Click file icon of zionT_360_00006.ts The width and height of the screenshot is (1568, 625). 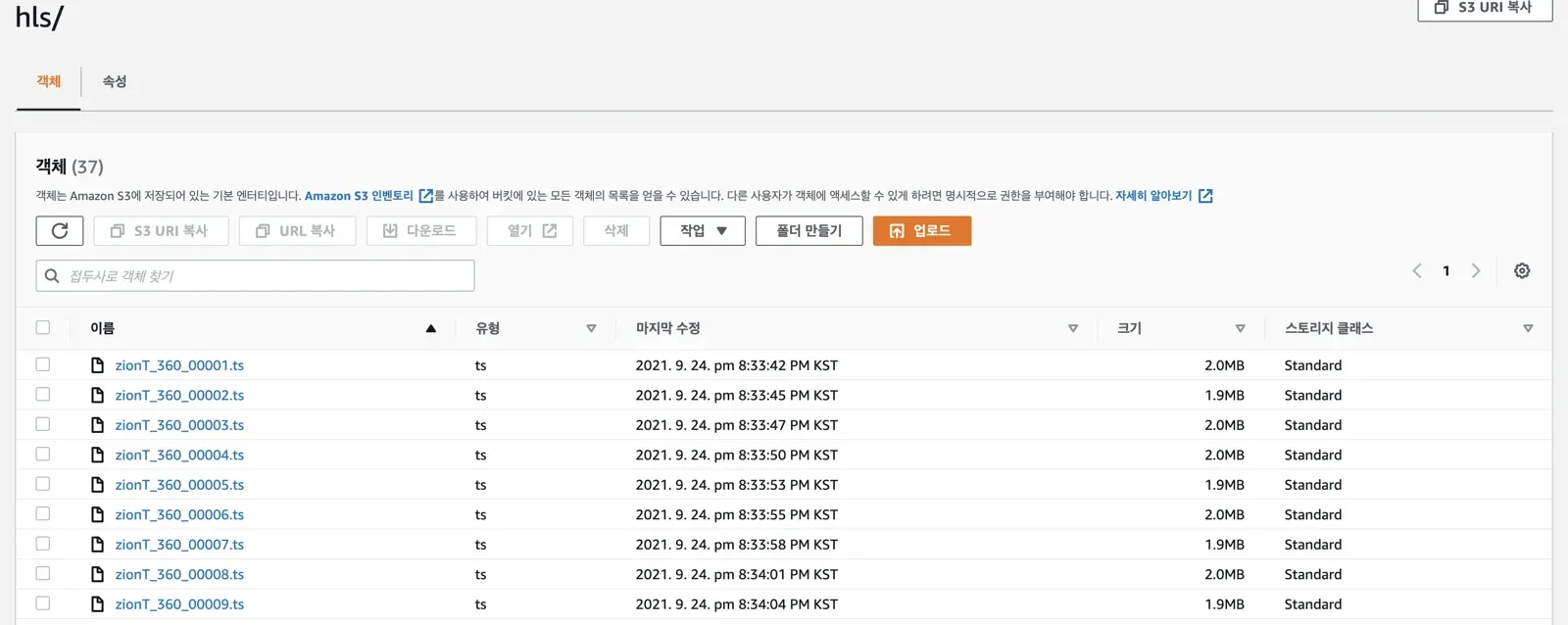pos(97,514)
